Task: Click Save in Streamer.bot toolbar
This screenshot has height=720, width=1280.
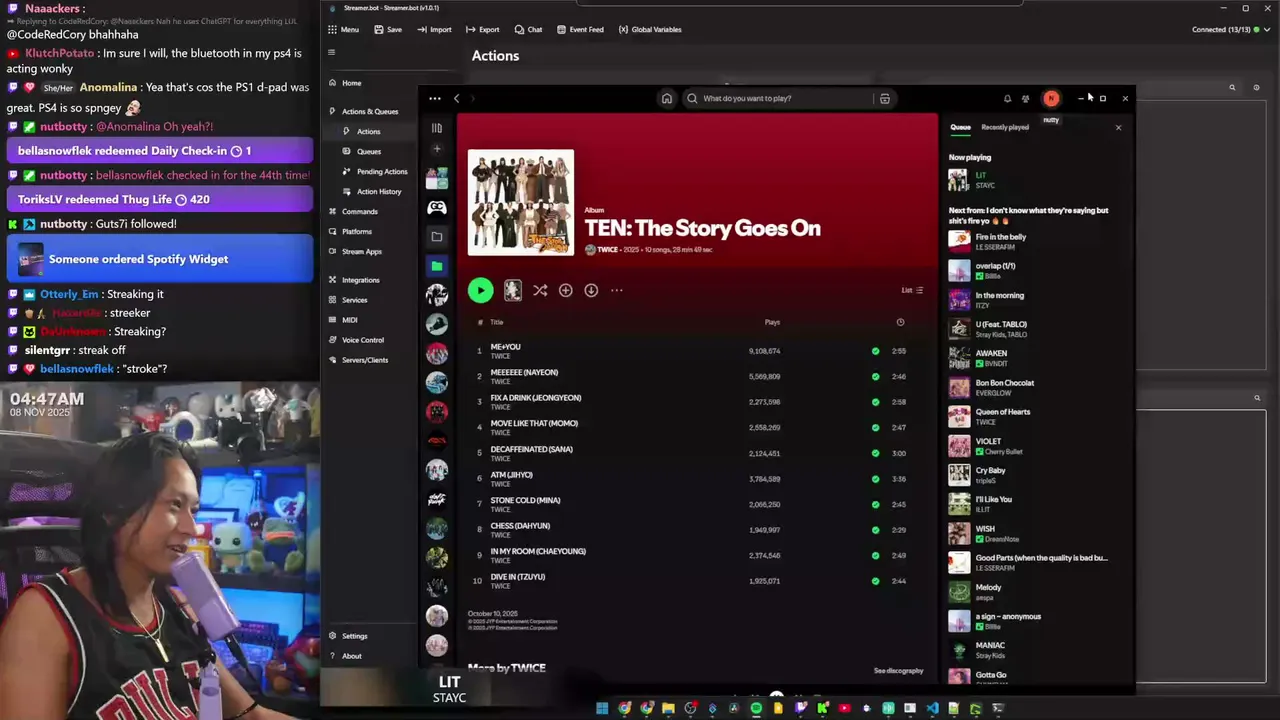Action: coord(388,30)
